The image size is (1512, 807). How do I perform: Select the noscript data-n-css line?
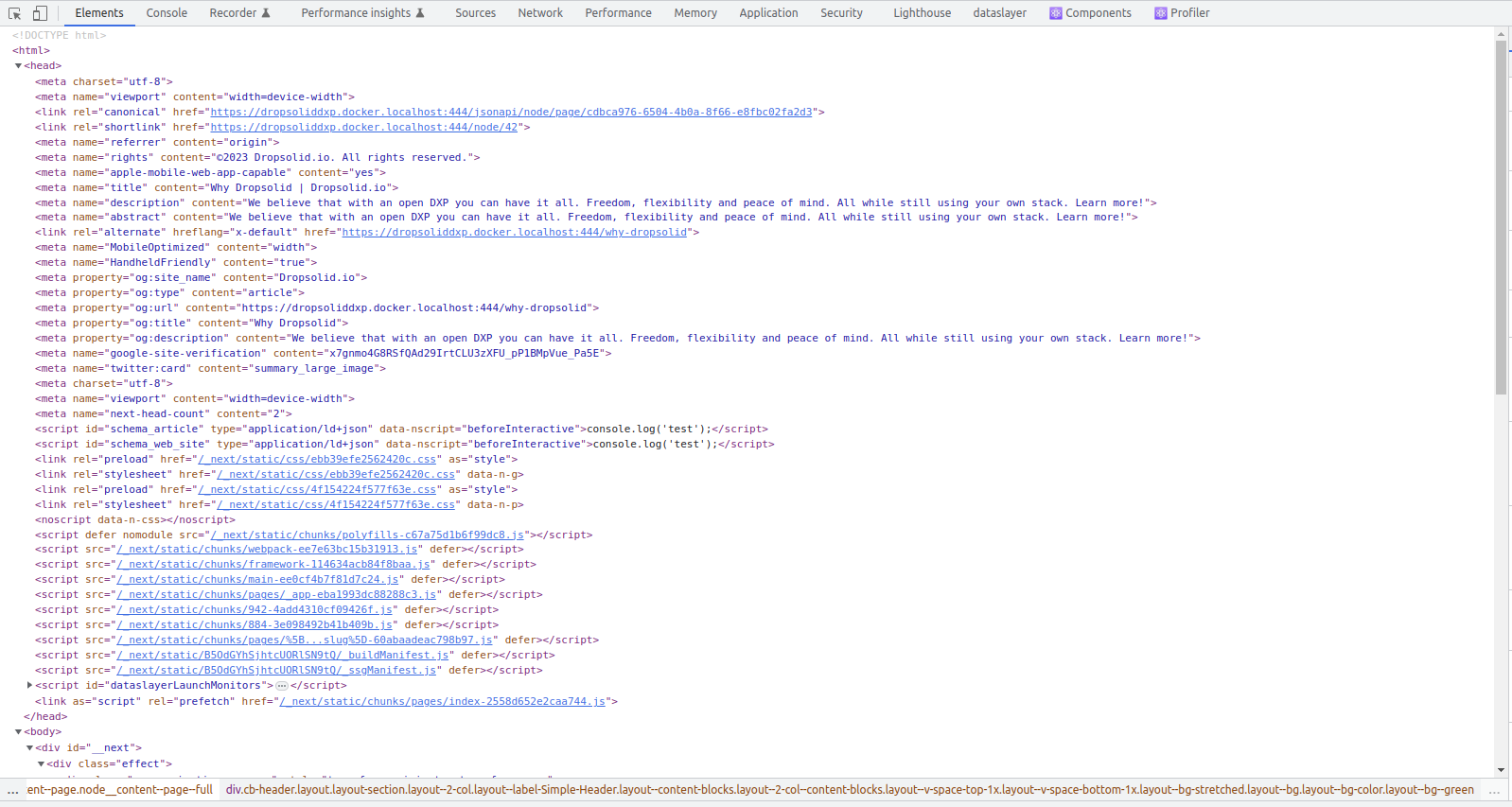click(135, 519)
